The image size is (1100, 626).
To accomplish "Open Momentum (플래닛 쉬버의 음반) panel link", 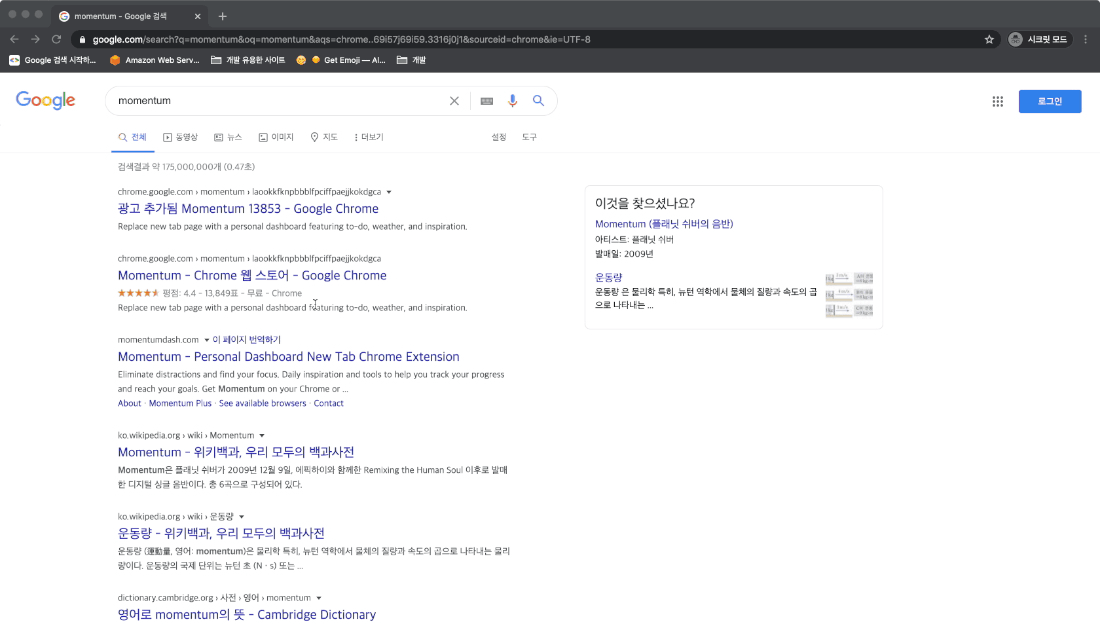I will pos(664,224).
